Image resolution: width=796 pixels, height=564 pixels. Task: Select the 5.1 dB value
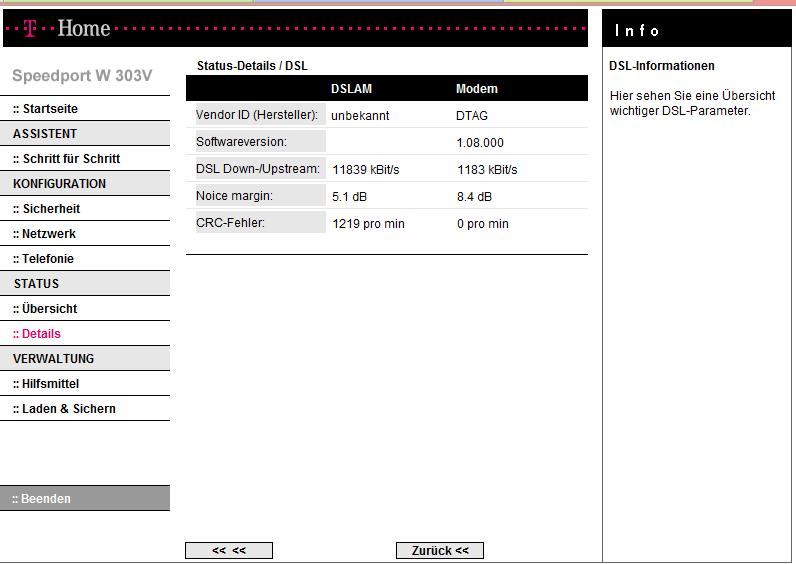tap(349, 196)
